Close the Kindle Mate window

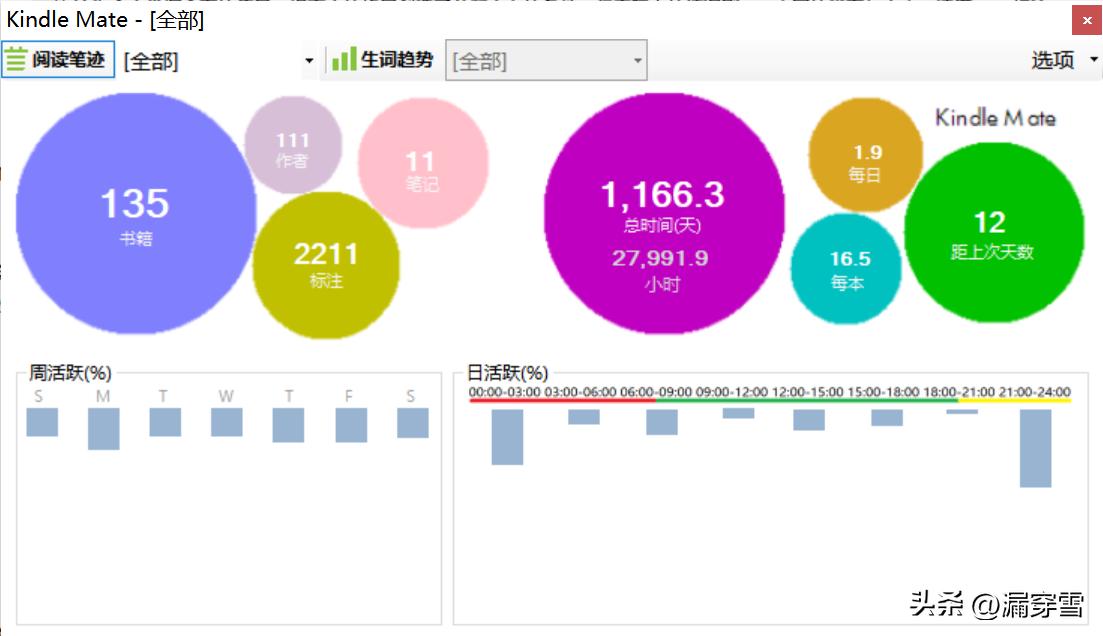click(1085, 20)
